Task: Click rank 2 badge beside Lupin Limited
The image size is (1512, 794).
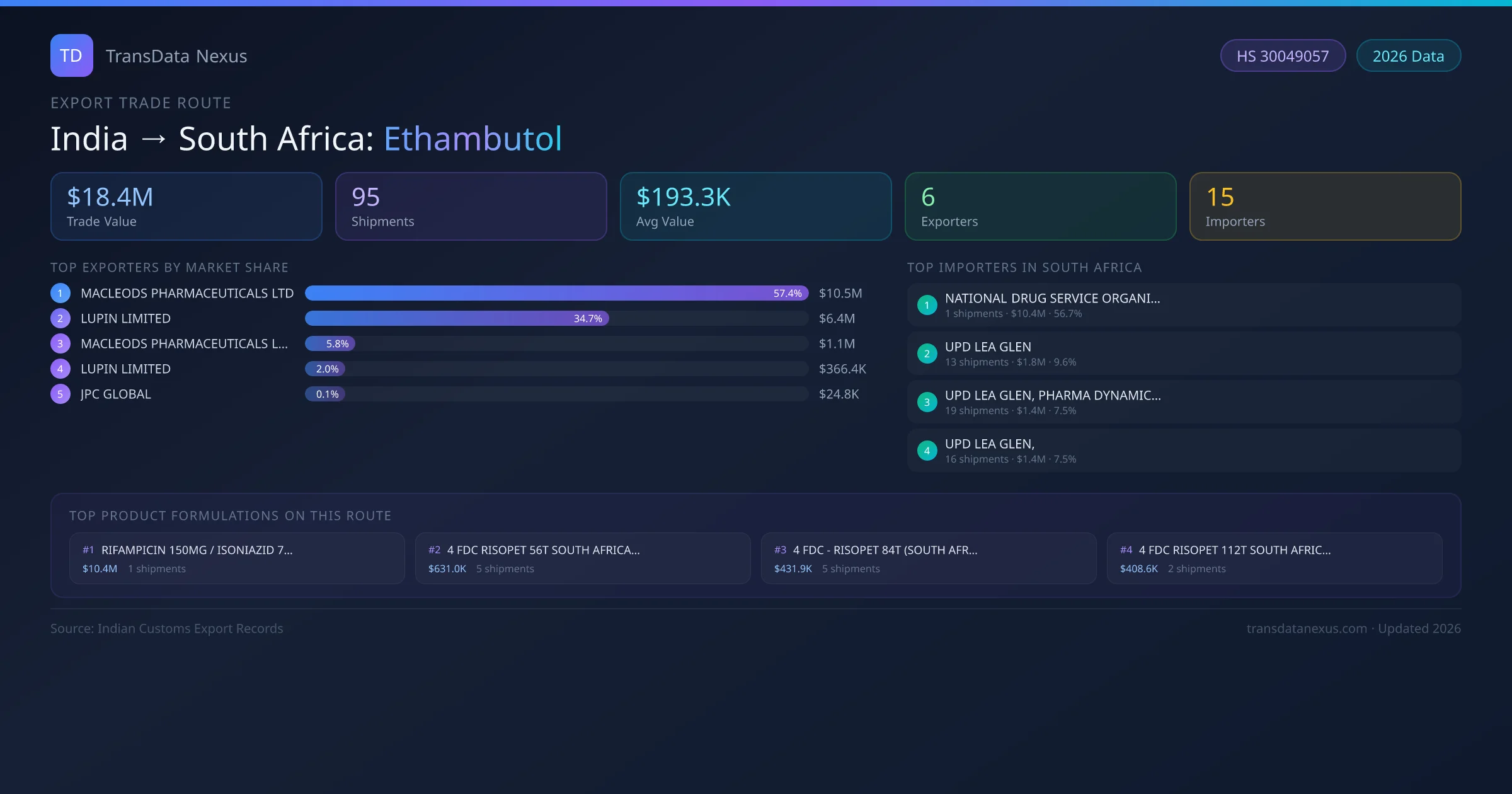Action: coord(60,318)
